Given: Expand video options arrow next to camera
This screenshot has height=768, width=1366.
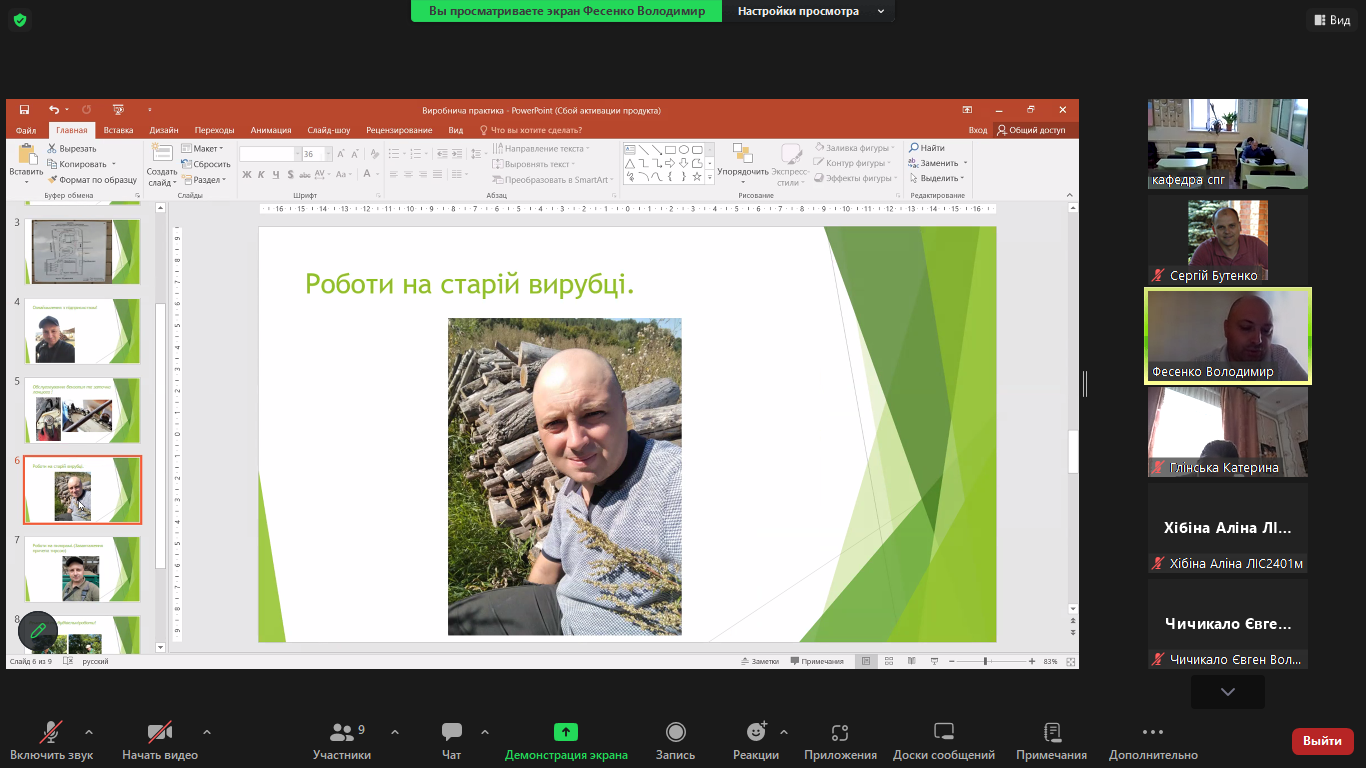Looking at the screenshot, I should pos(207,731).
